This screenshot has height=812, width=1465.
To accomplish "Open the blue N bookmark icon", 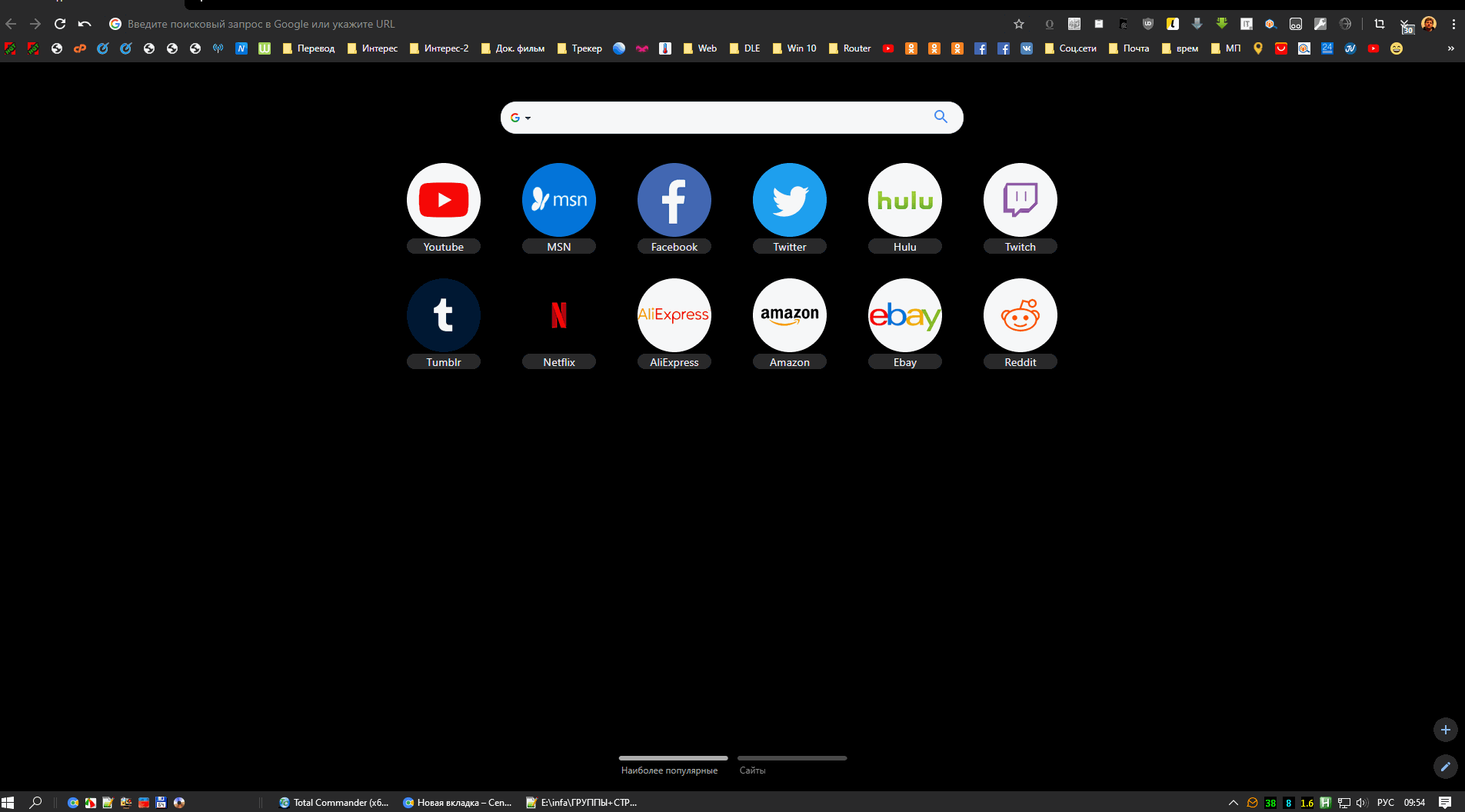I will click(x=241, y=48).
